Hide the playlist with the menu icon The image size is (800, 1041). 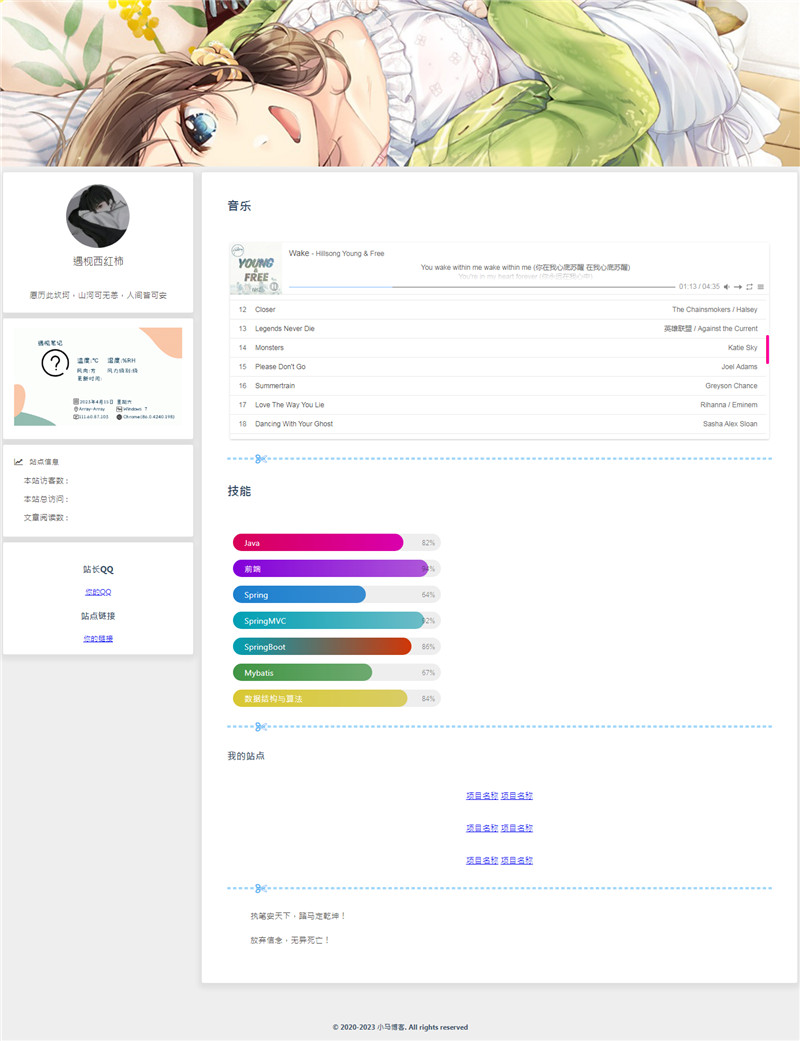[x=761, y=287]
